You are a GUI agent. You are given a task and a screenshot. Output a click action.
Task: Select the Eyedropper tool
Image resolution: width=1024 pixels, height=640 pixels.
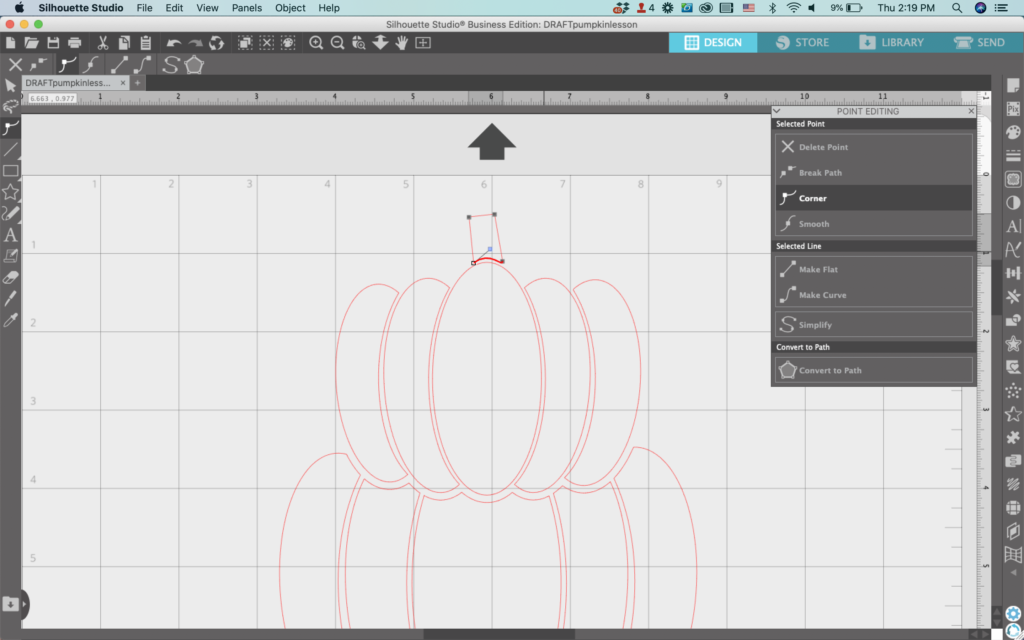(x=10, y=320)
